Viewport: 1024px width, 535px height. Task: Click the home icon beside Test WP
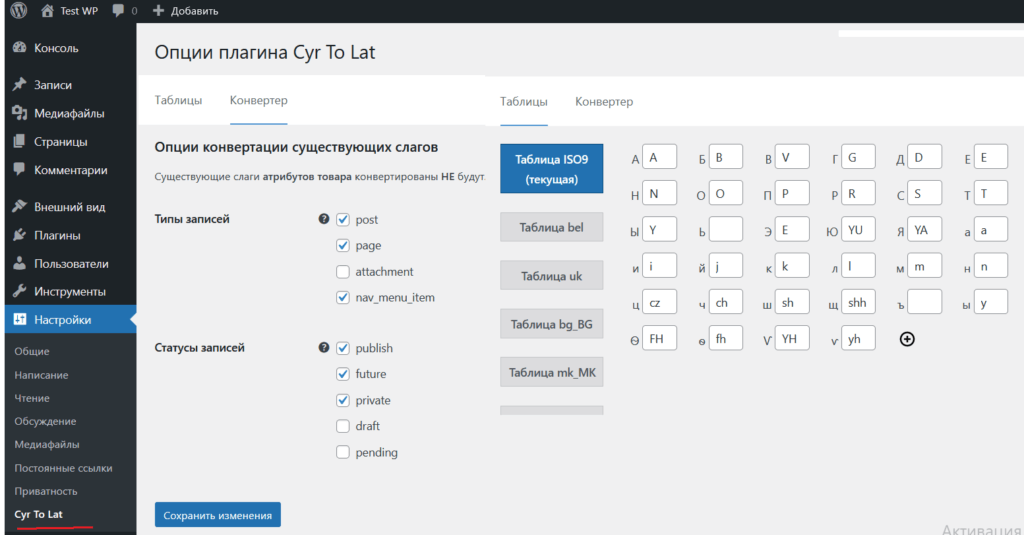click(47, 11)
